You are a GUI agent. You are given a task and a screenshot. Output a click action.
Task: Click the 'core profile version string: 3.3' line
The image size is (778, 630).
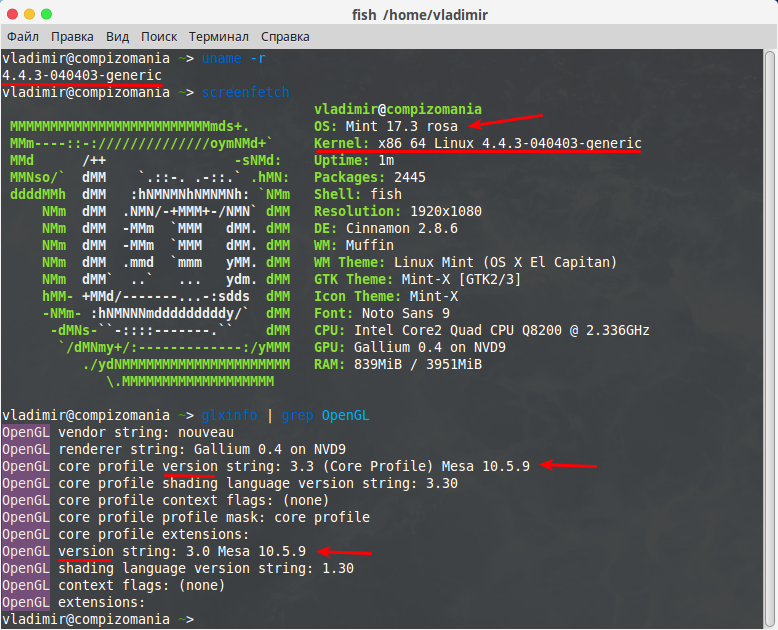pyautogui.click(x=265, y=466)
